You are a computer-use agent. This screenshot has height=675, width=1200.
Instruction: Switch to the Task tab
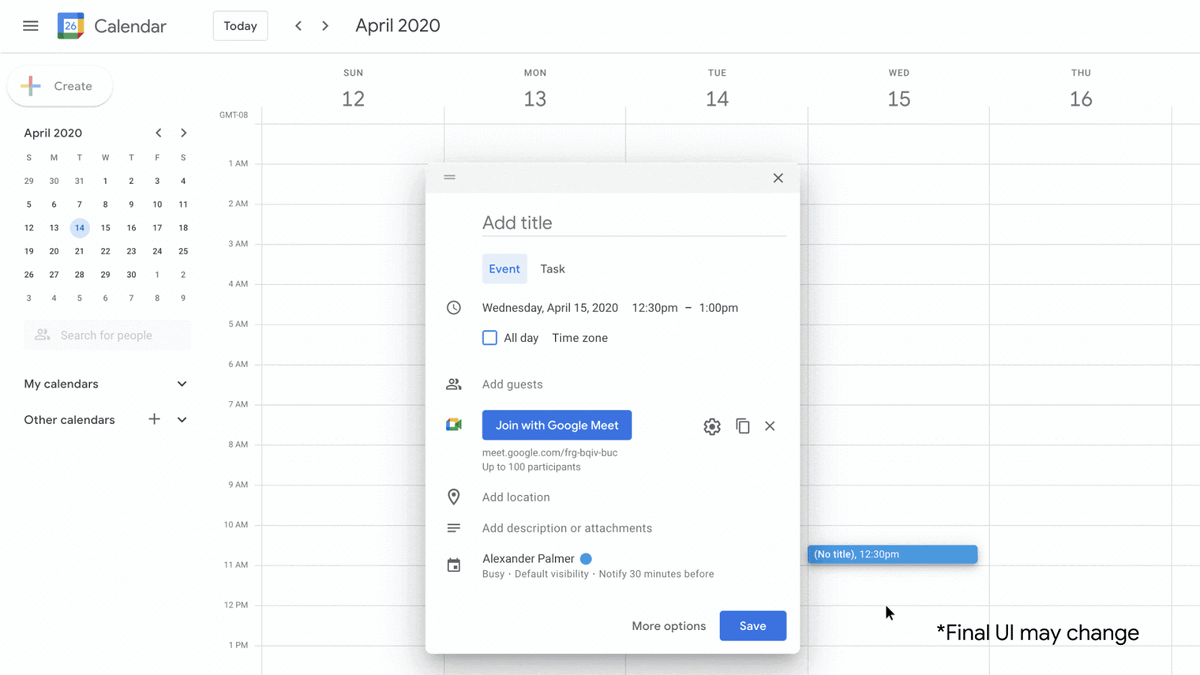(x=552, y=269)
